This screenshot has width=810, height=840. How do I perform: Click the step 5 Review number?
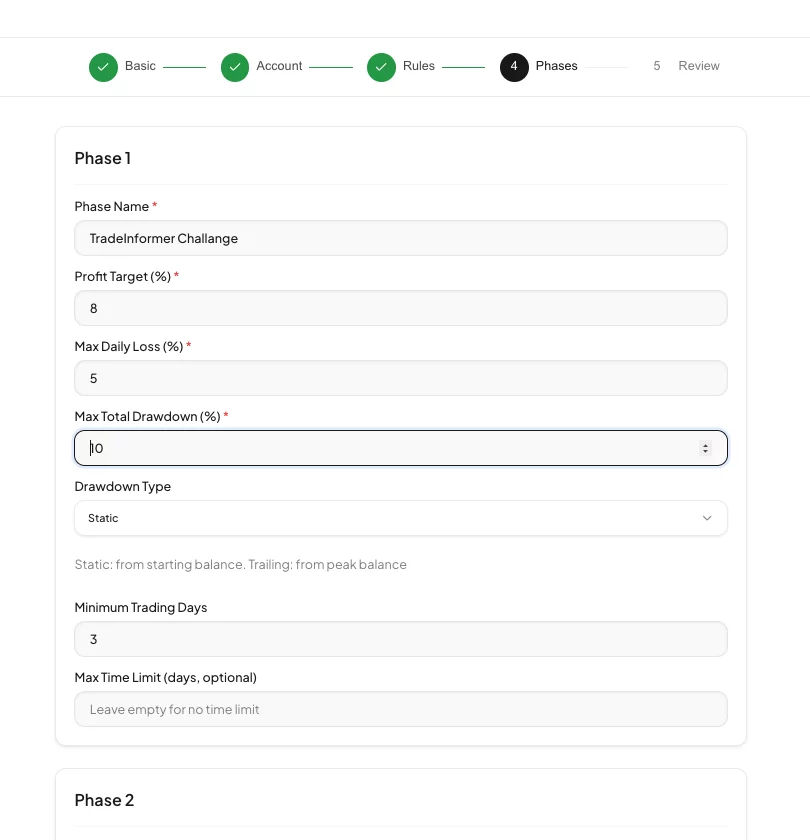point(657,66)
